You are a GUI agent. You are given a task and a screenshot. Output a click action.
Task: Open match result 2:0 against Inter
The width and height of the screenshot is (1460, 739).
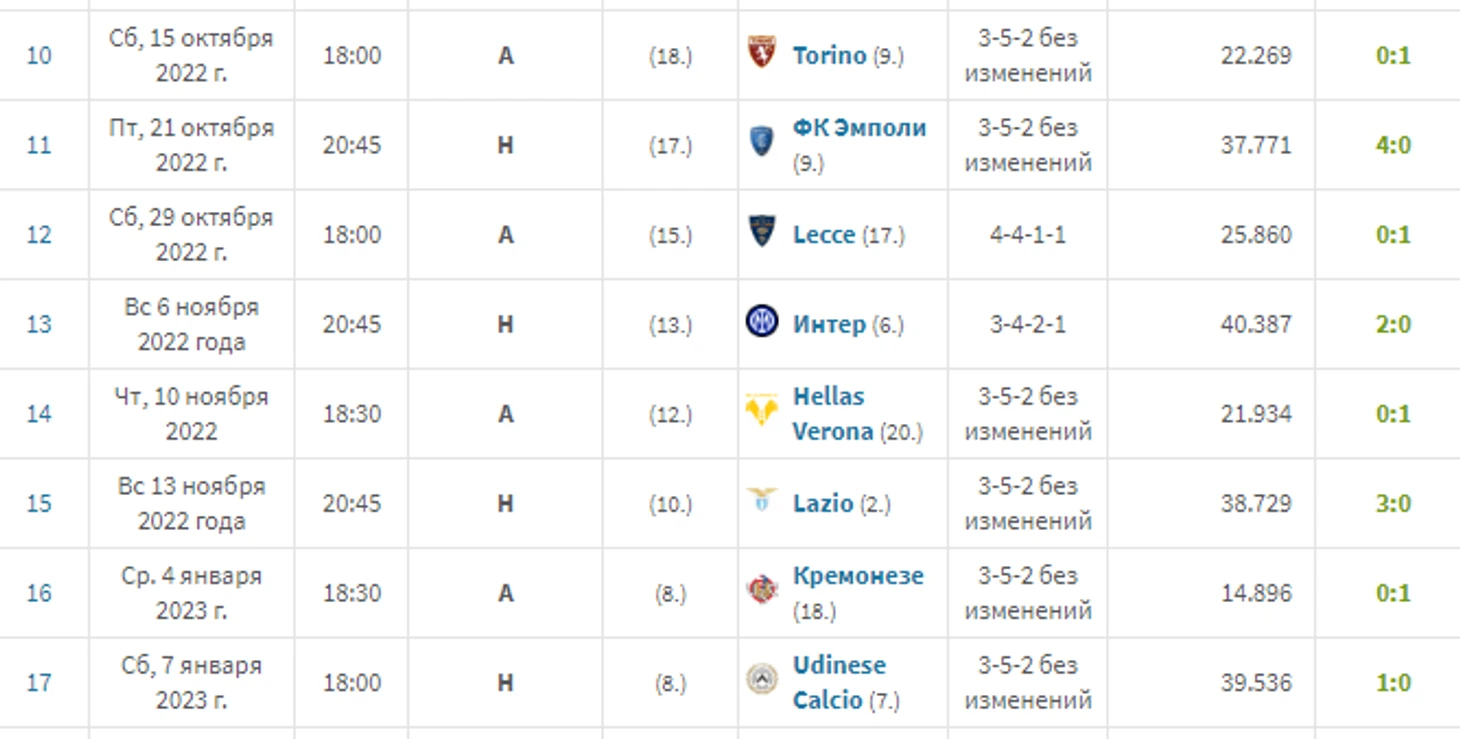pyautogui.click(x=1393, y=324)
